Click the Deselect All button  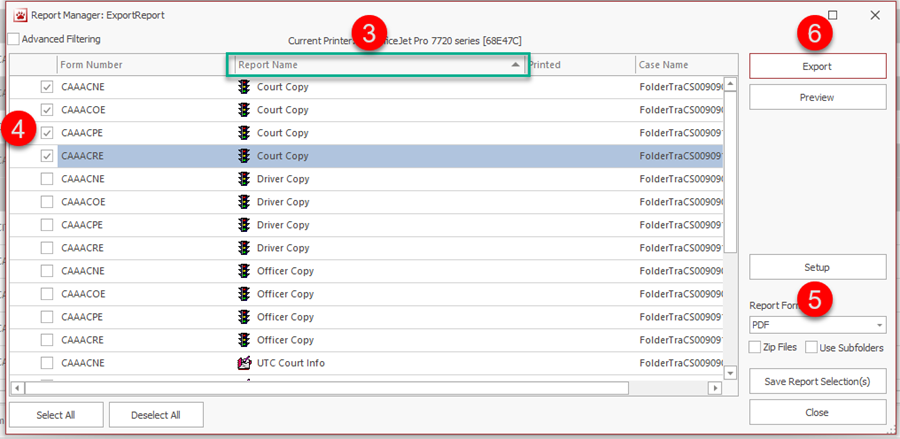pos(156,415)
